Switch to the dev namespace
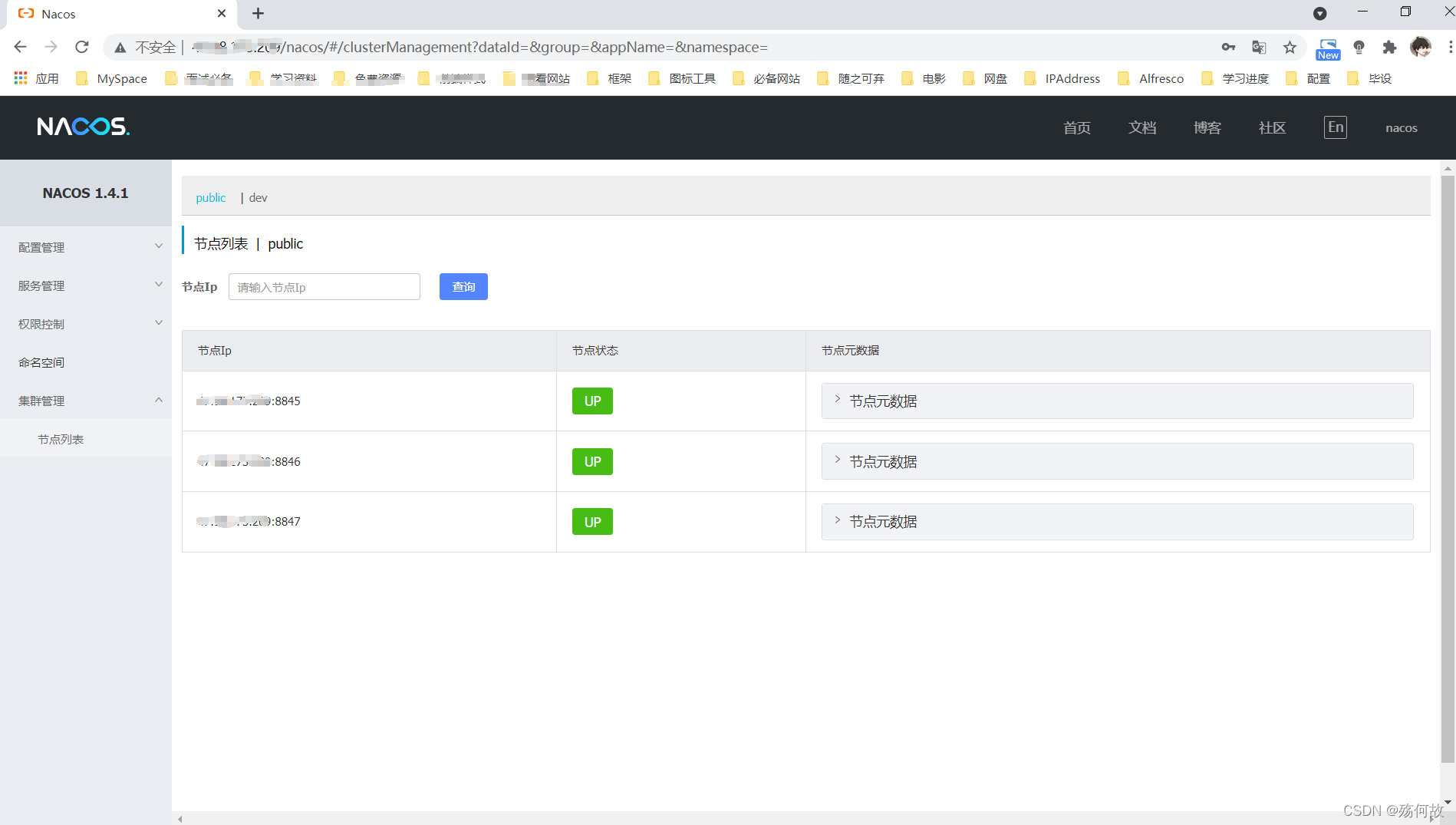1456x825 pixels. pos(259,197)
